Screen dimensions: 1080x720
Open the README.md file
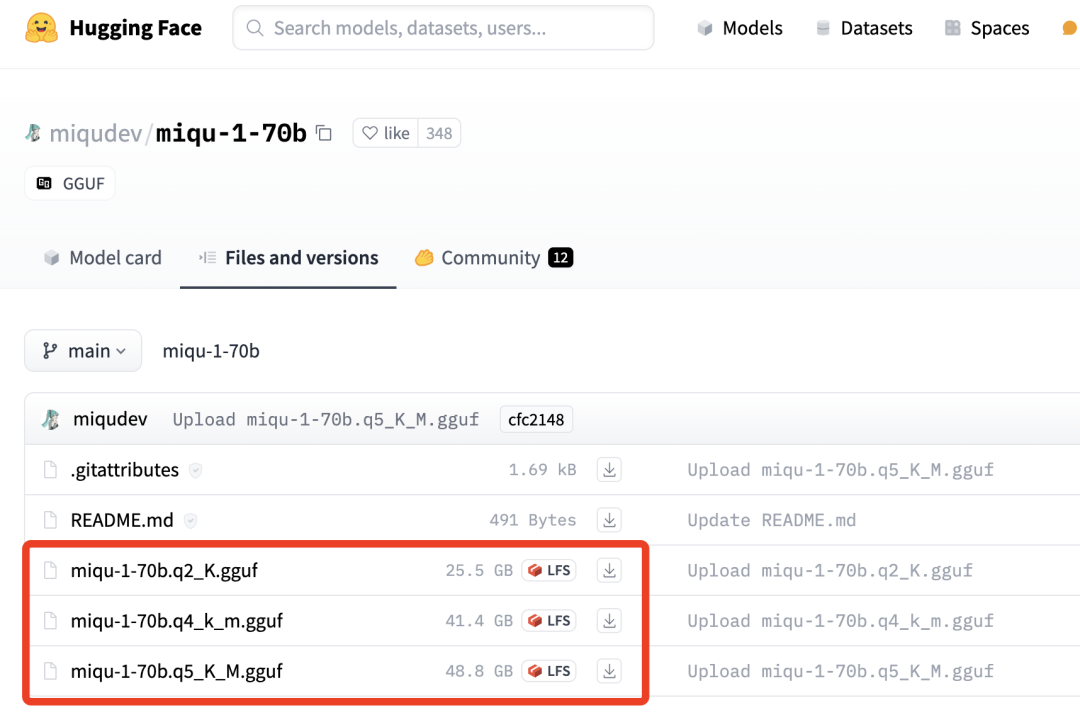coord(122,520)
